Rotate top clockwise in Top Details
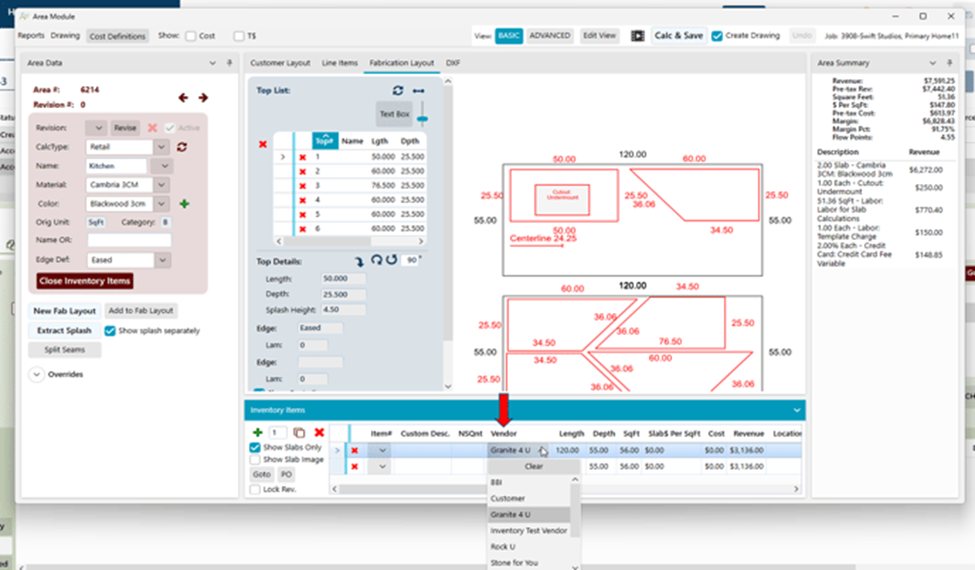Image resolution: width=975 pixels, height=570 pixels. coord(376,260)
